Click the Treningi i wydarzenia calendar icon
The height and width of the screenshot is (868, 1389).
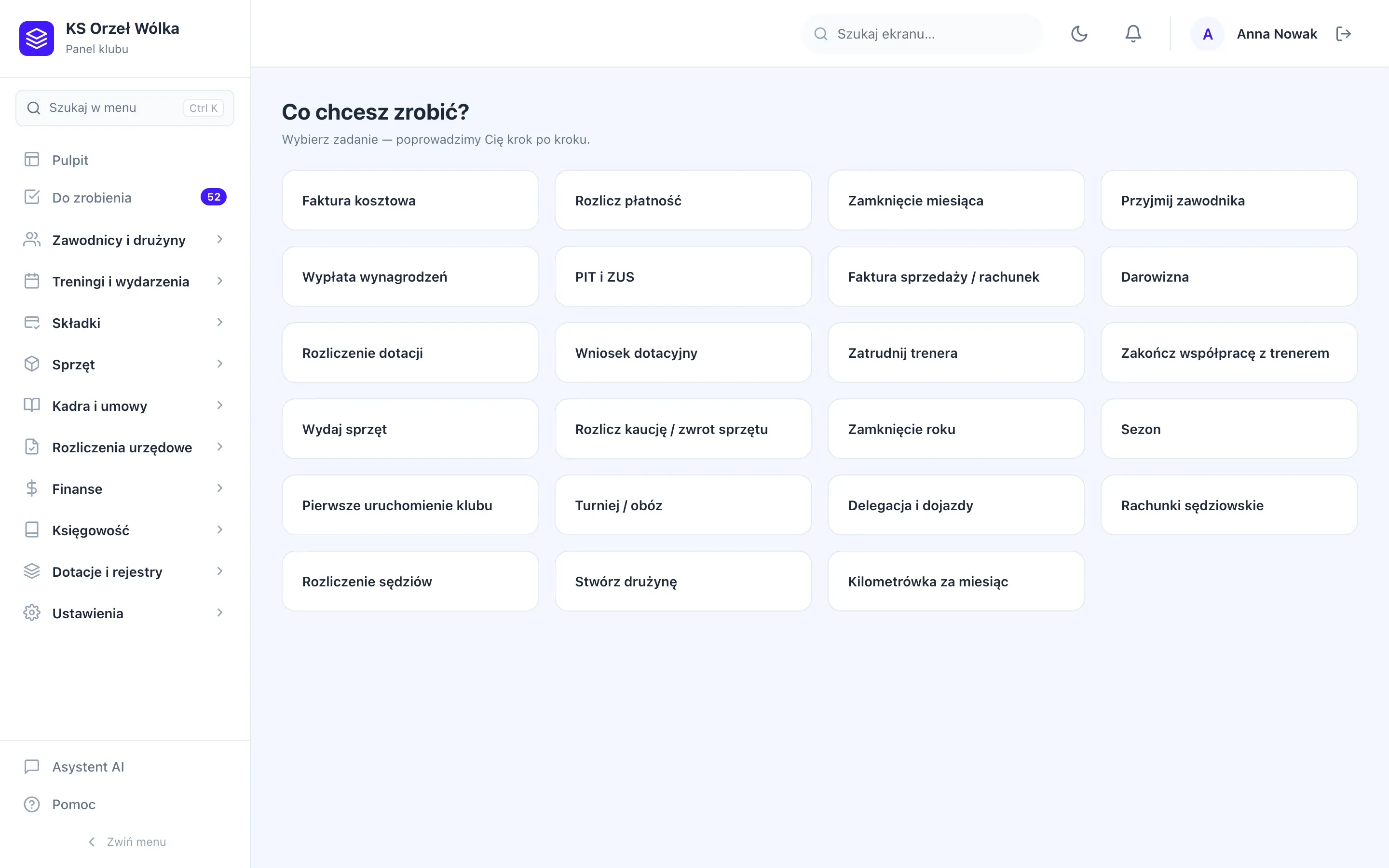coord(31,281)
